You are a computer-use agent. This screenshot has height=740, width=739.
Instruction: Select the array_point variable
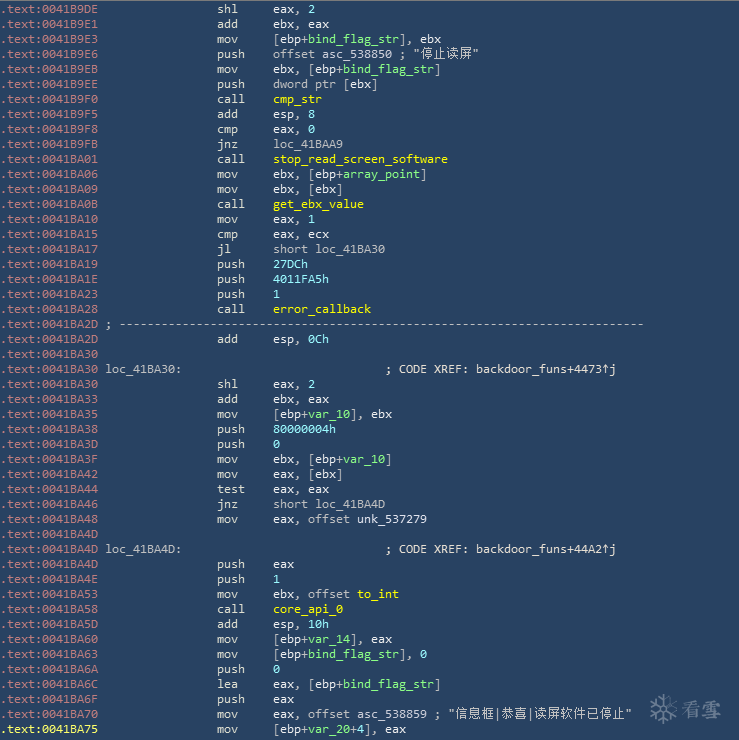click(381, 175)
